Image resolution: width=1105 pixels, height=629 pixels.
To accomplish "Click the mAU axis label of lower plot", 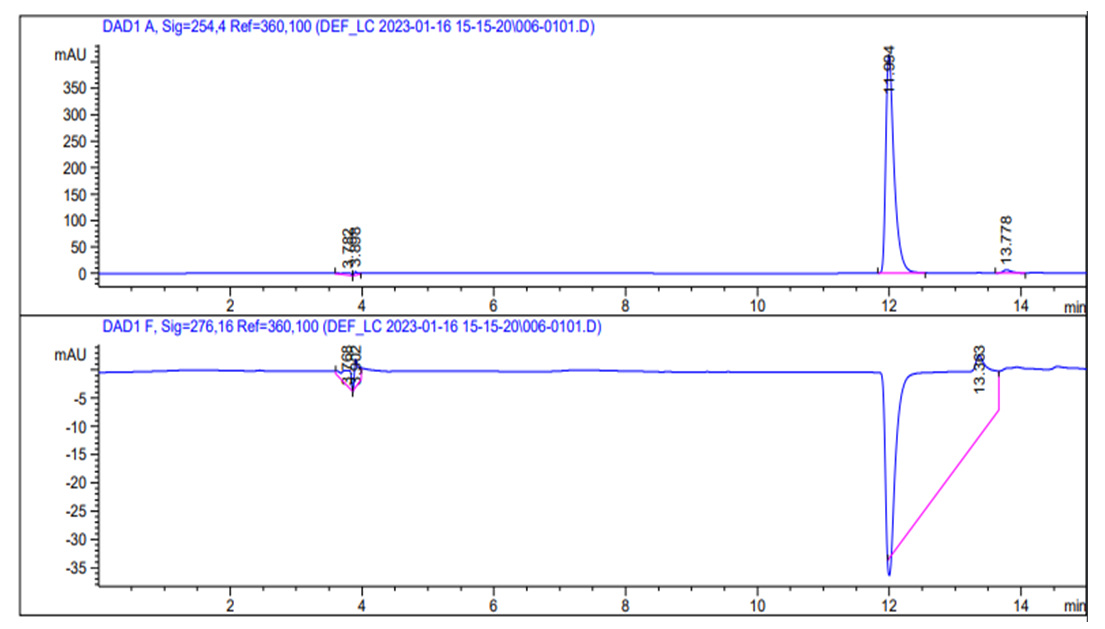I will pos(69,354).
